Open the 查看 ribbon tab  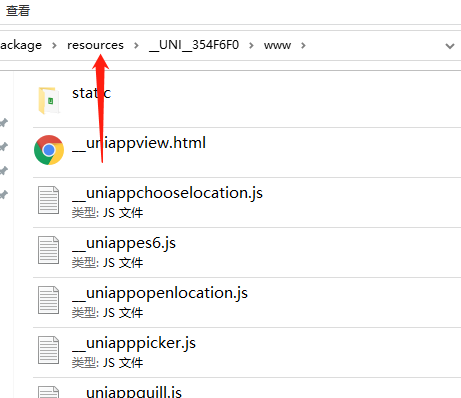(x=18, y=10)
